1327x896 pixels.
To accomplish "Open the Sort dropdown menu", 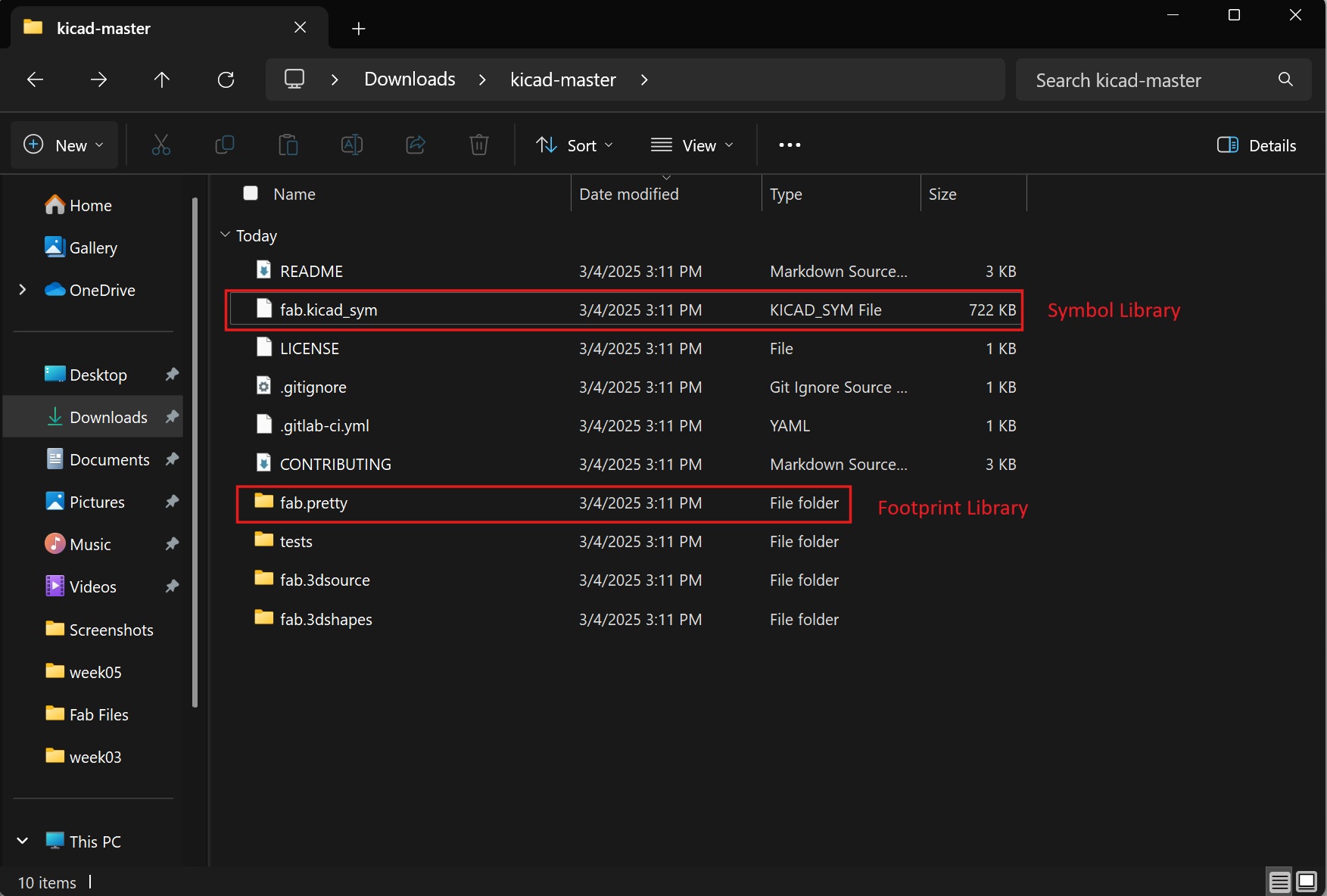I will [575, 145].
